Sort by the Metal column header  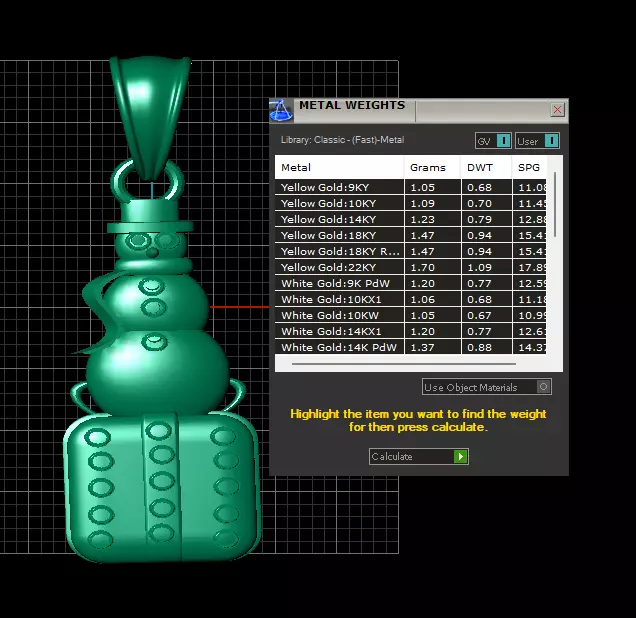pos(339,167)
